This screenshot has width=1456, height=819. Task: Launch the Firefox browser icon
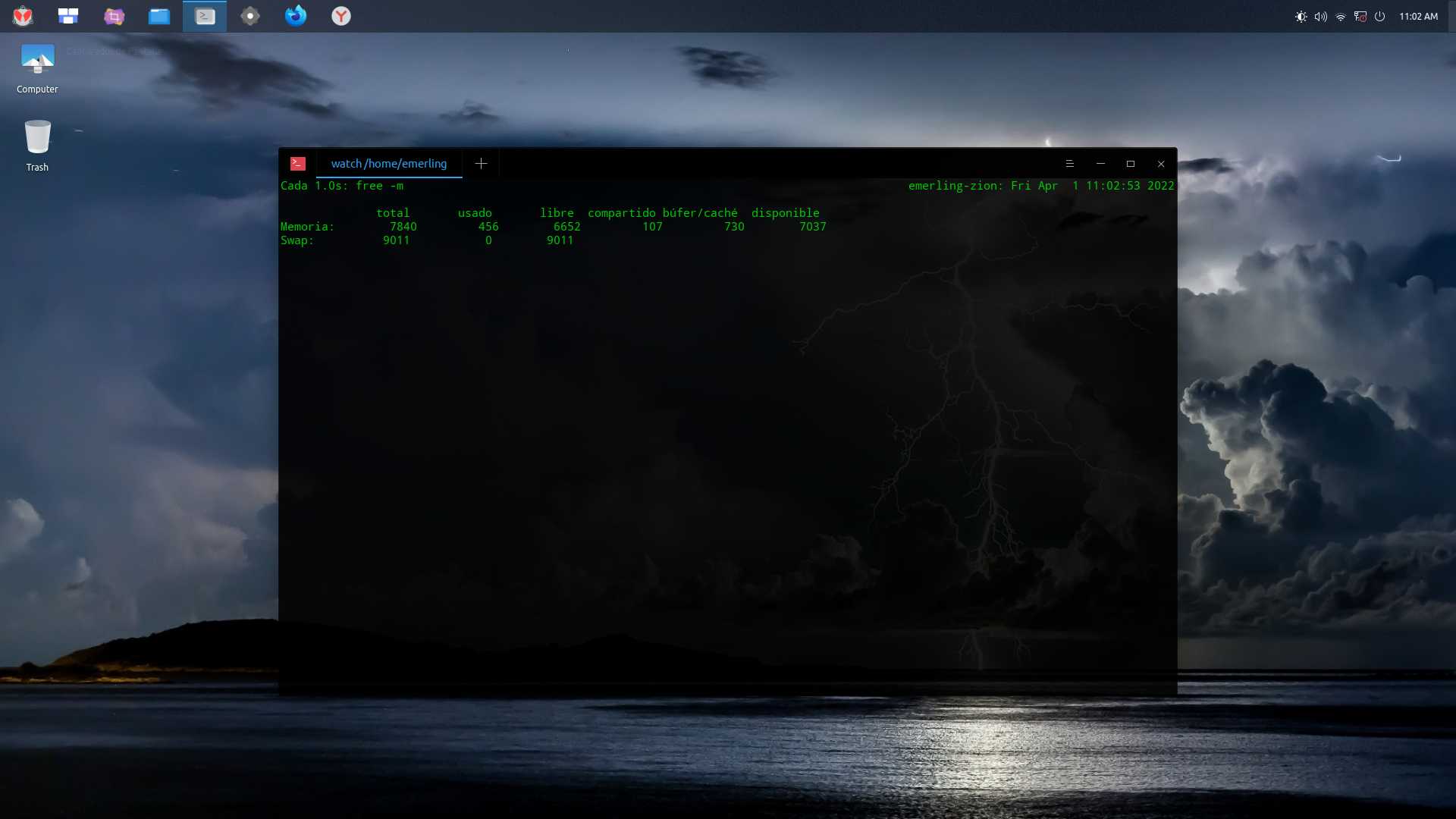pos(296,16)
